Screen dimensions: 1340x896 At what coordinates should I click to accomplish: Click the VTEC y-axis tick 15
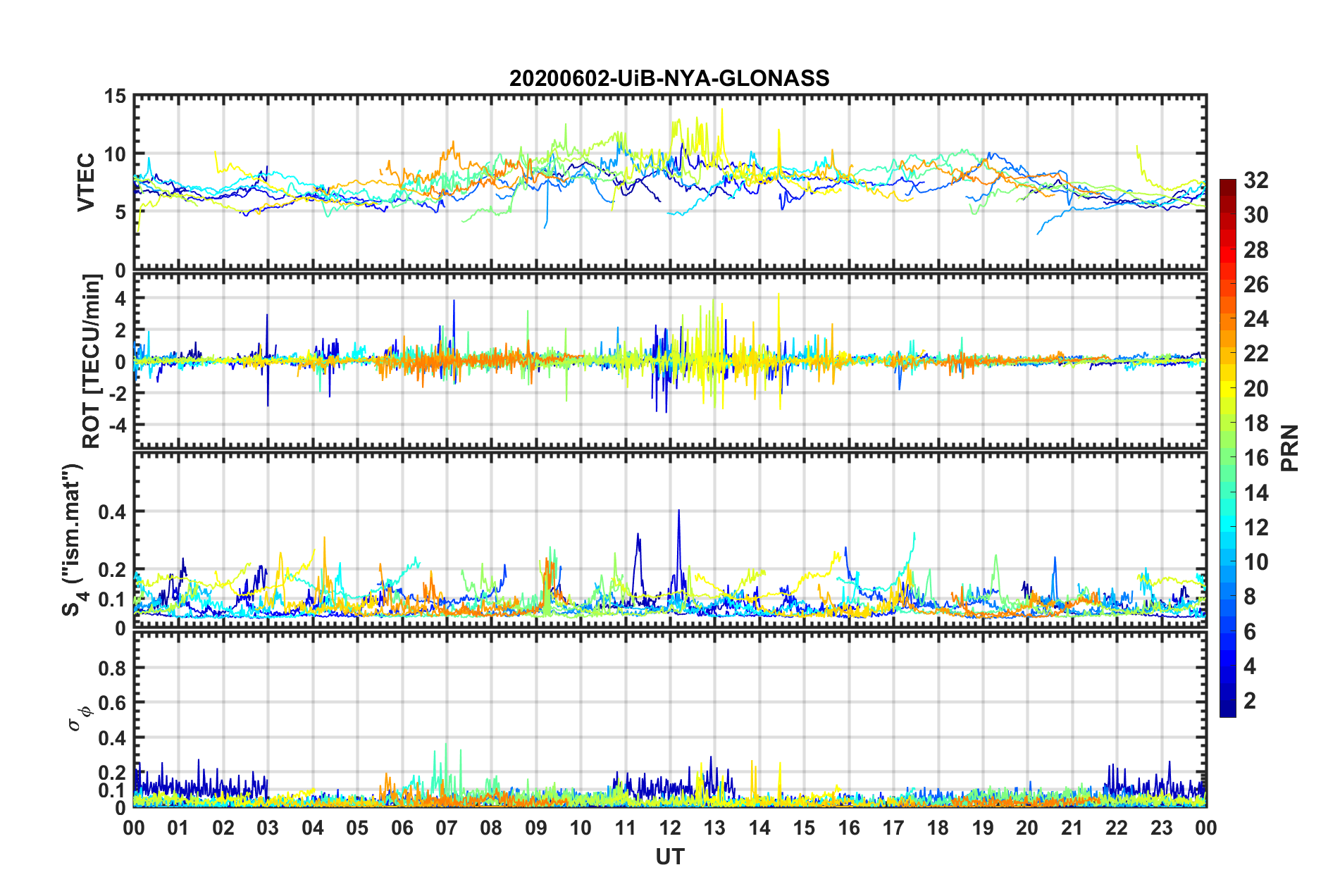point(115,97)
